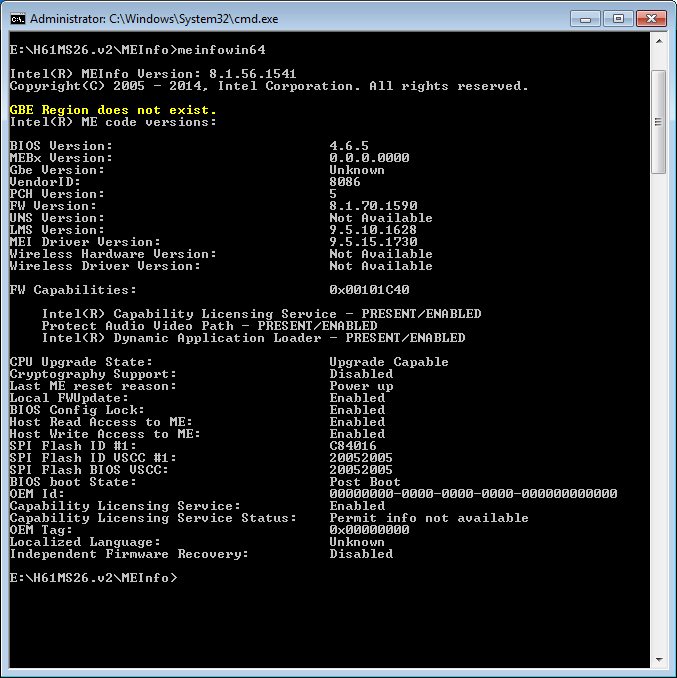
Task: Click the 'BIOS Config Lock:' label
Action: tap(77, 410)
